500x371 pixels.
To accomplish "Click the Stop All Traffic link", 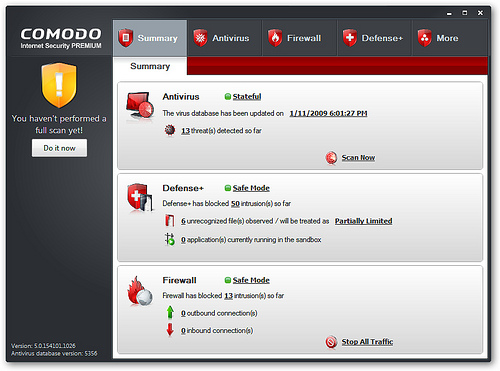I will [x=367, y=342].
